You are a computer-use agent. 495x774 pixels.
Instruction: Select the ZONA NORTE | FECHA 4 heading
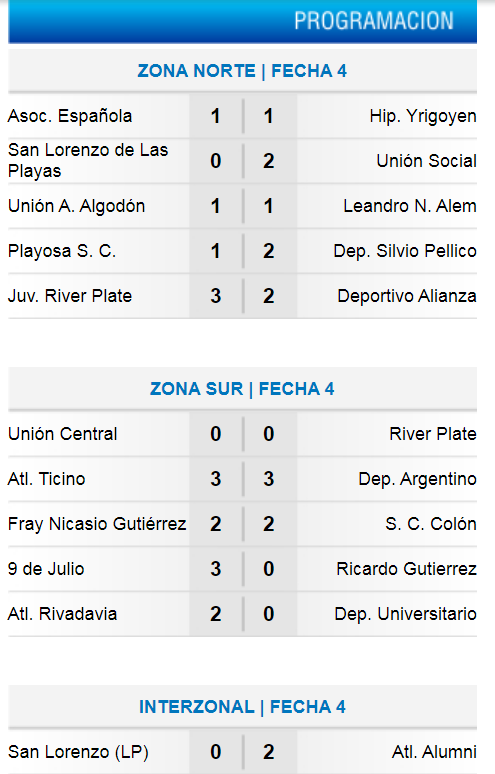[x=242, y=71]
